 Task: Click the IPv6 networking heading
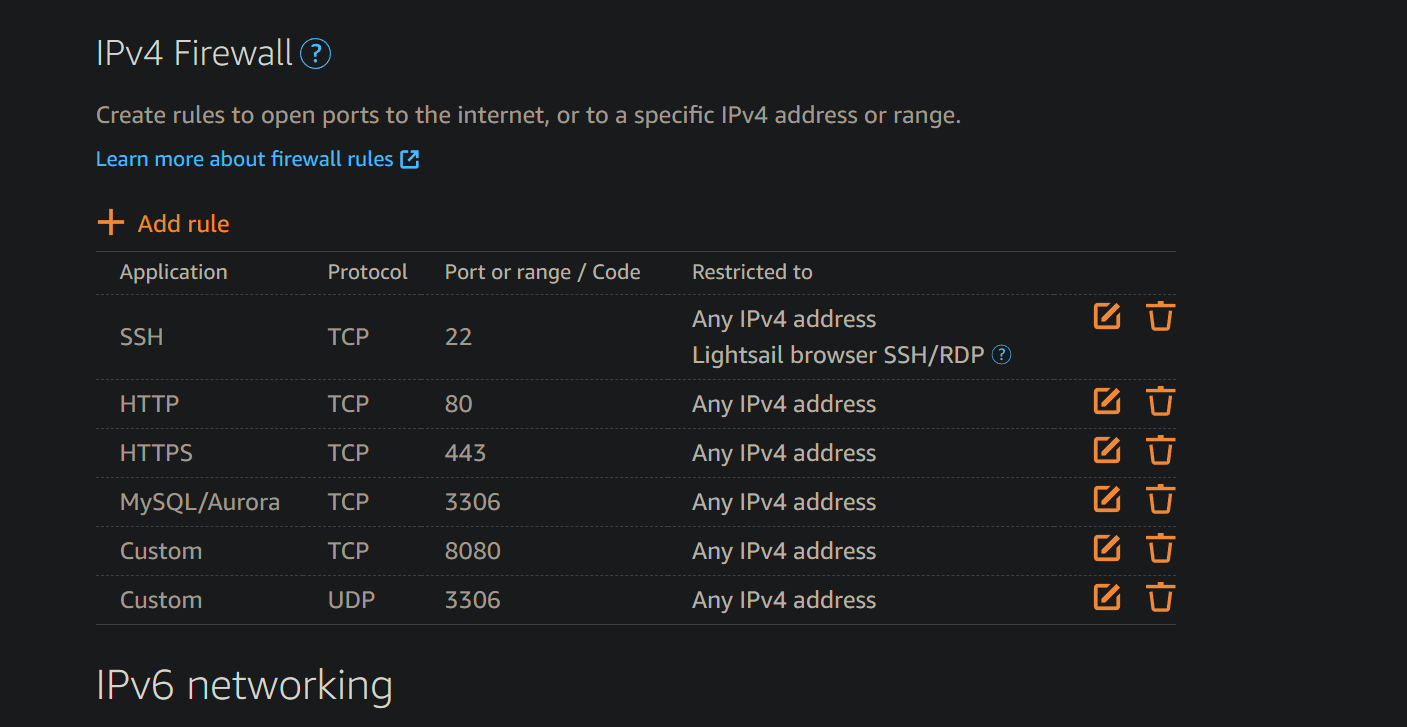click(x=244, y=685)
